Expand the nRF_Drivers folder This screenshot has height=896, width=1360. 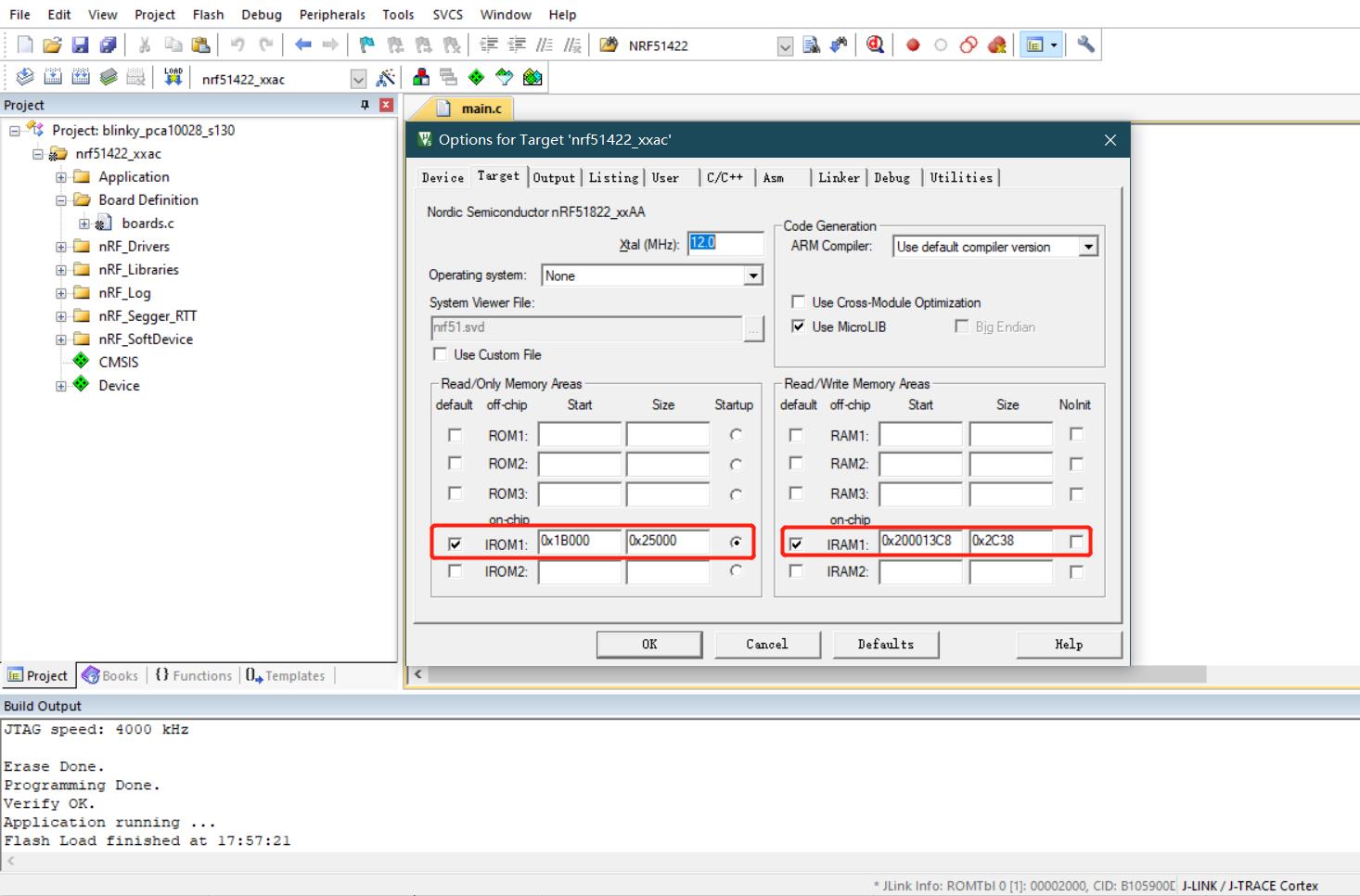tap(60, 247)
